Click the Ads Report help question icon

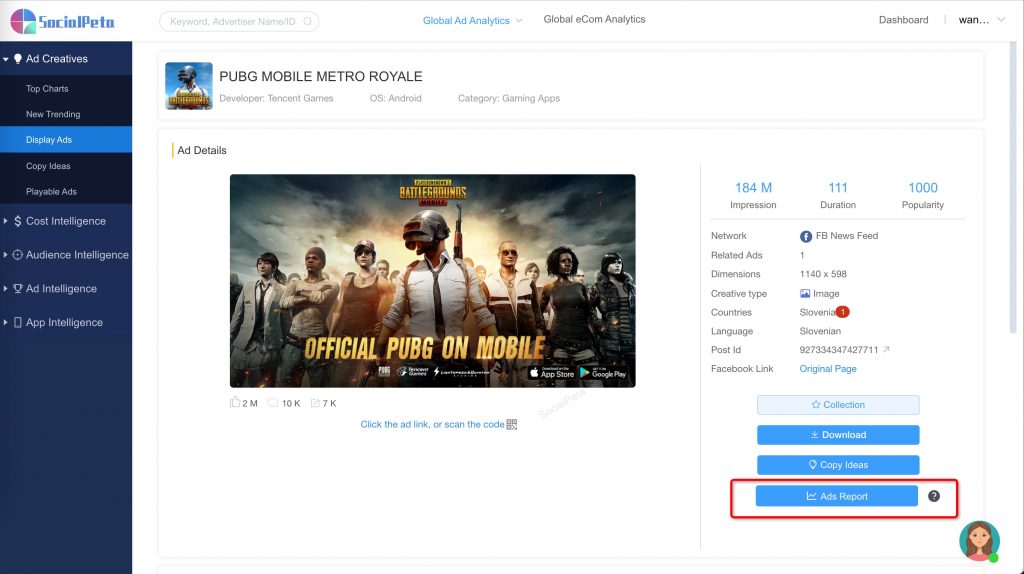934,496
